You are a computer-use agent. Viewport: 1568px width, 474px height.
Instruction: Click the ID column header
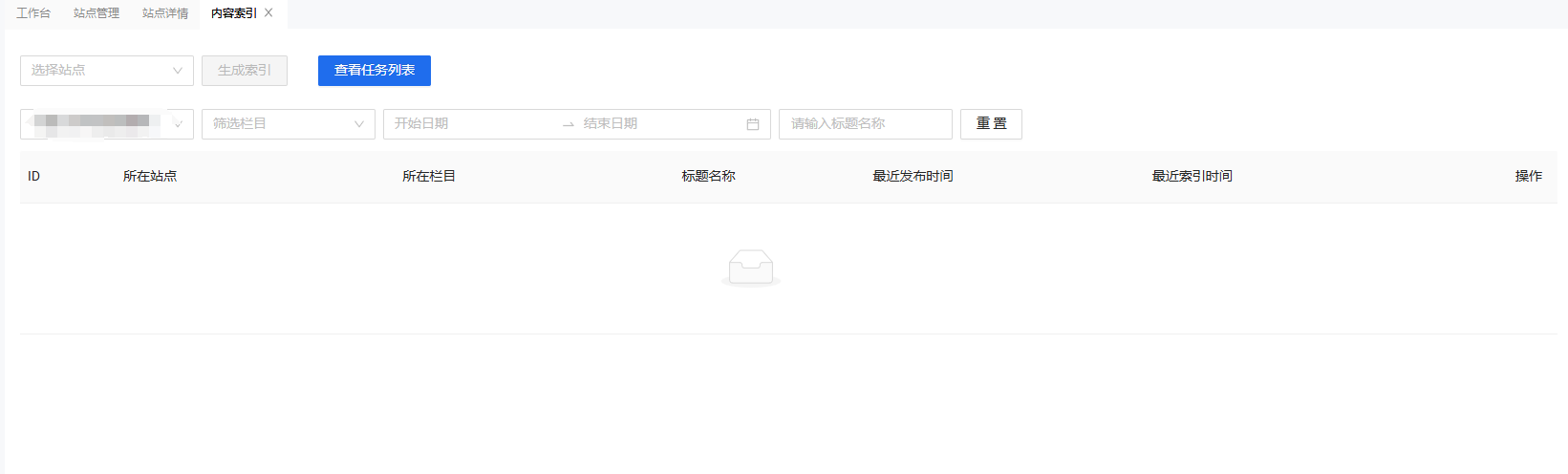(33, 177)
